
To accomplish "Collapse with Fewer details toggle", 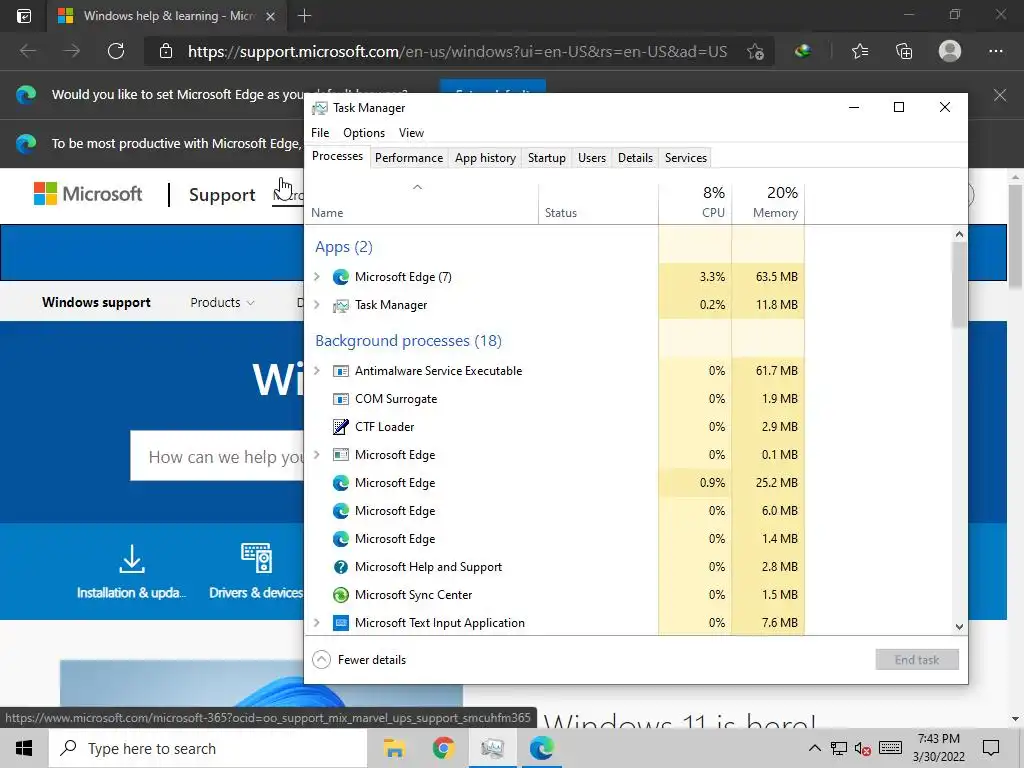I will tap(359, 660).
